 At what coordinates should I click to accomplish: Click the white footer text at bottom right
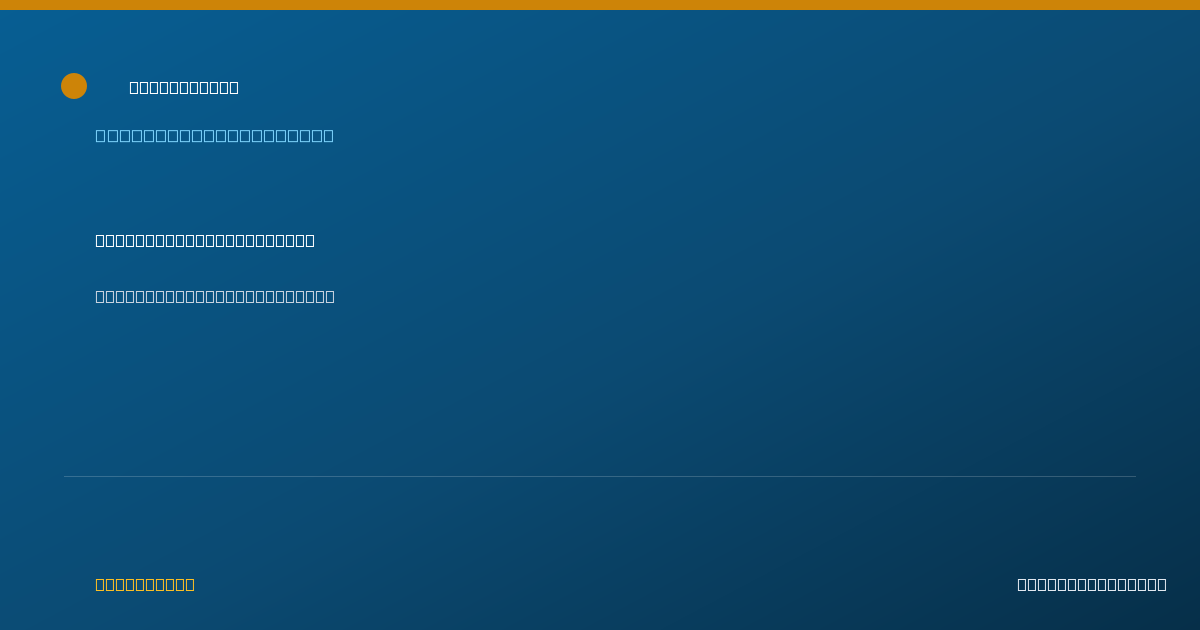pos(1092,584)
